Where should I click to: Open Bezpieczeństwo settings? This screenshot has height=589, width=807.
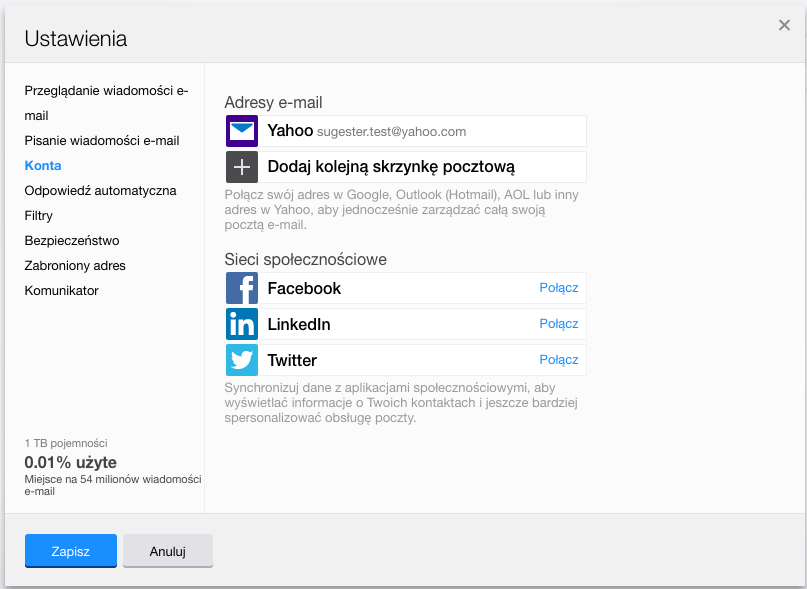click(x=72, y=240)
